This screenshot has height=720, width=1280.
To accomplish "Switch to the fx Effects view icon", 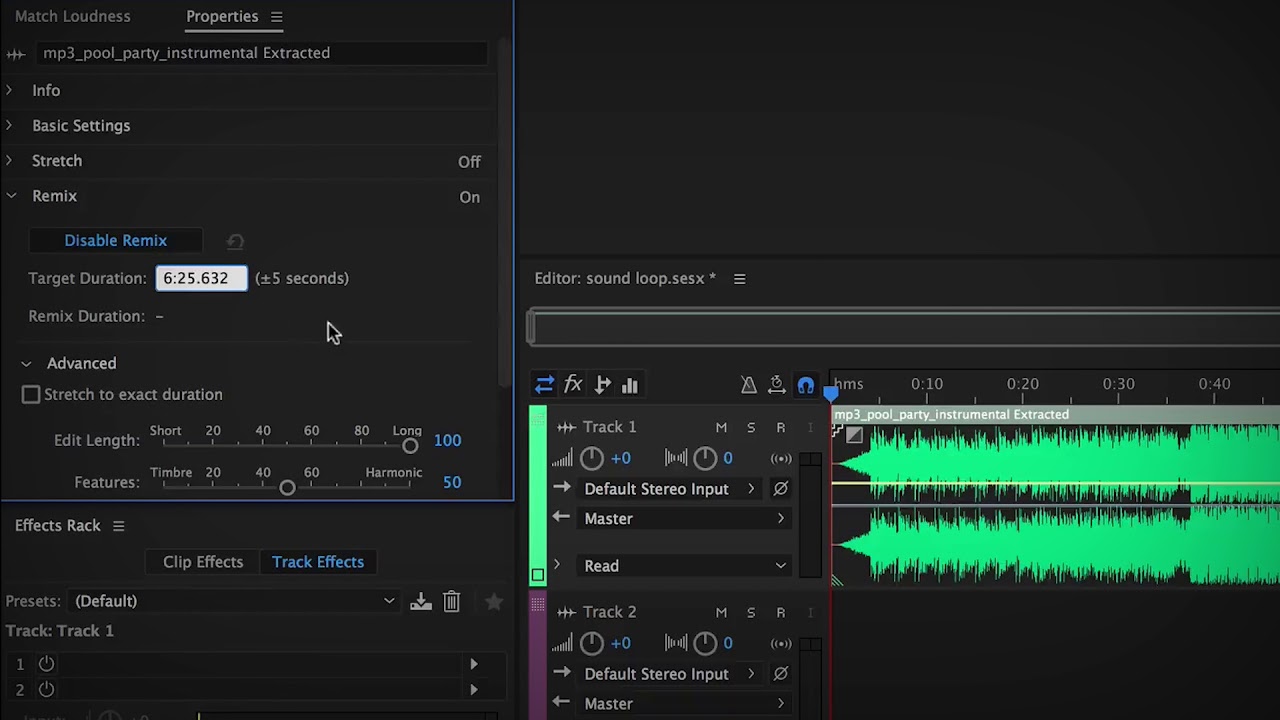I will pos(573,385).
